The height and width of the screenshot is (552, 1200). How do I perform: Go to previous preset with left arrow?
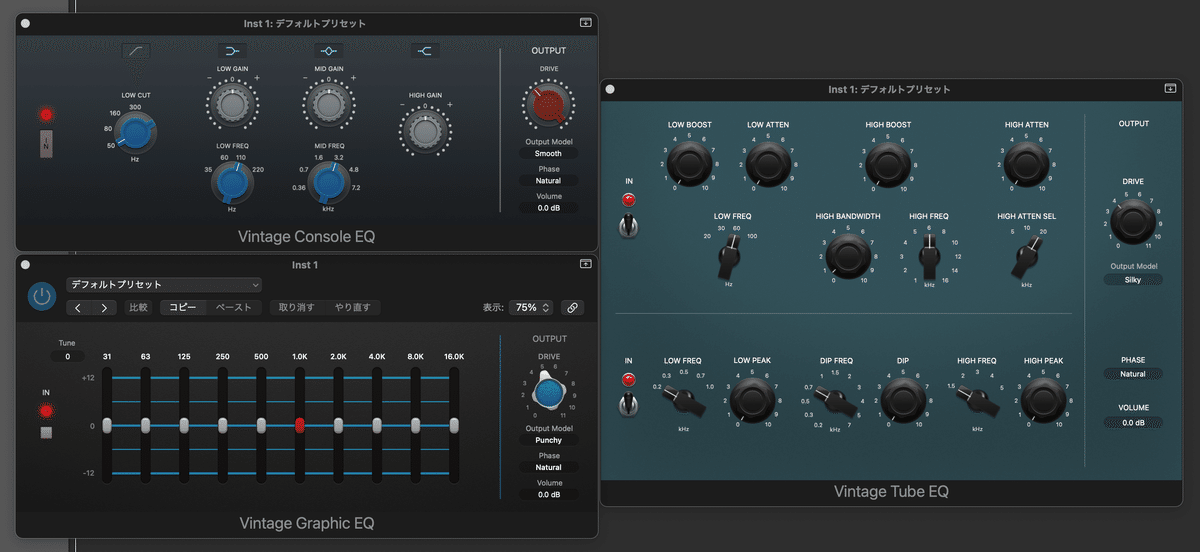(79, 307)
